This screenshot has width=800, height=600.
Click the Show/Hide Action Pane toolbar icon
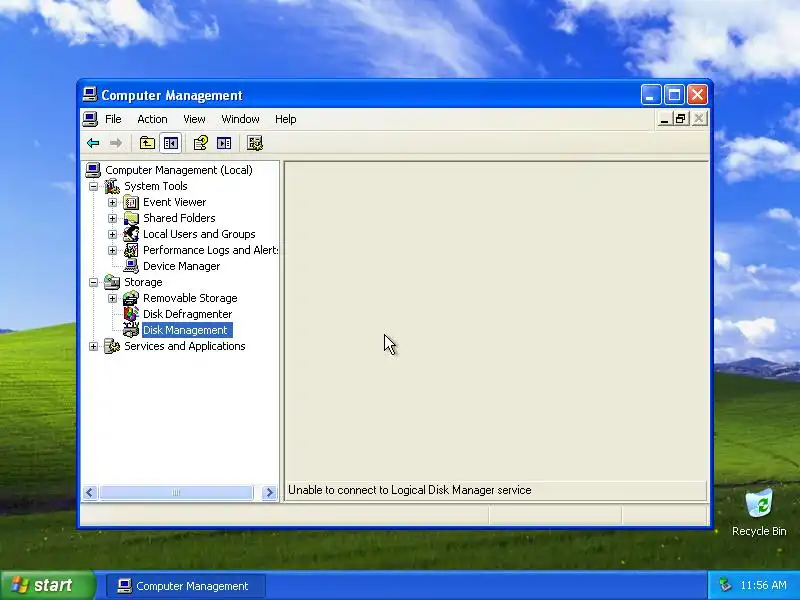click(224, 143)
